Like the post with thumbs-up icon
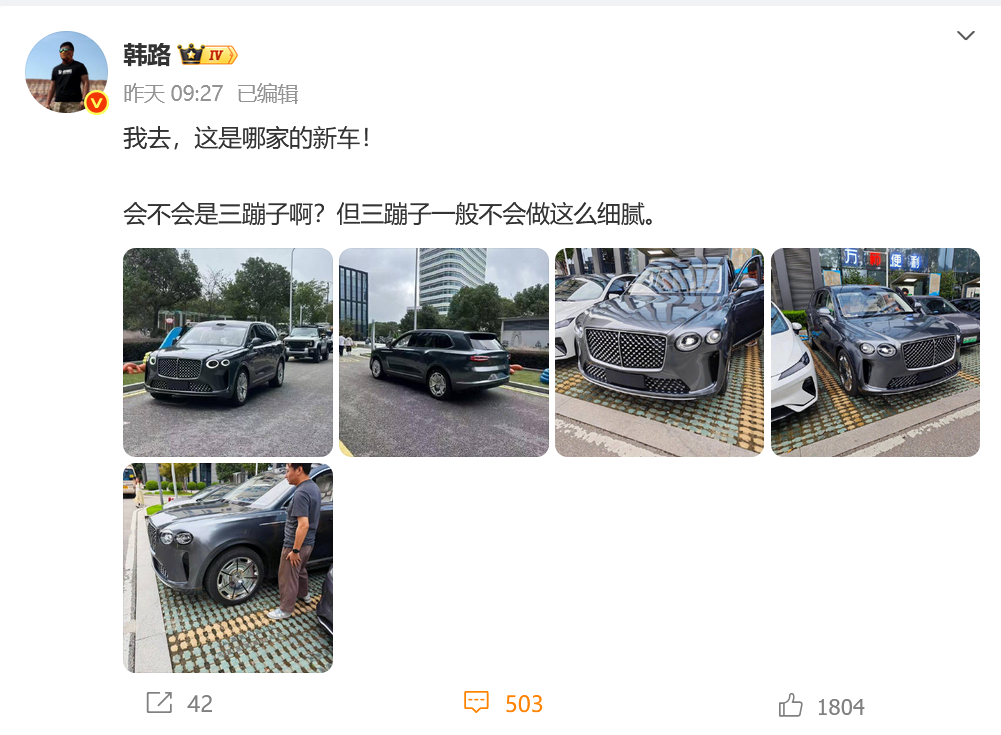Image resolution: width=1001 pixels, height=735 pixels. pyautogui.click(x=790, y=705)
